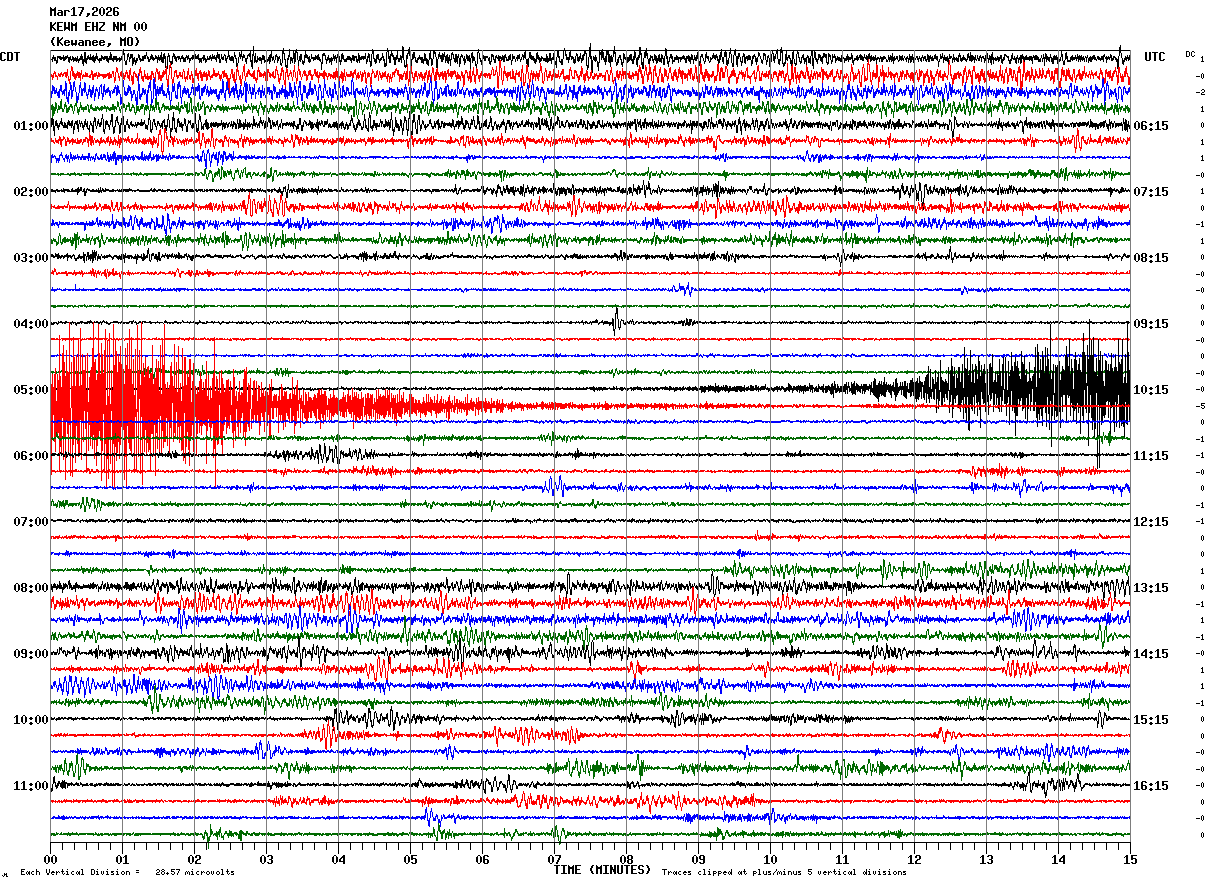Select the 01:00 CDT row label
Screen dimensions: 1210x886
point(30,126)
